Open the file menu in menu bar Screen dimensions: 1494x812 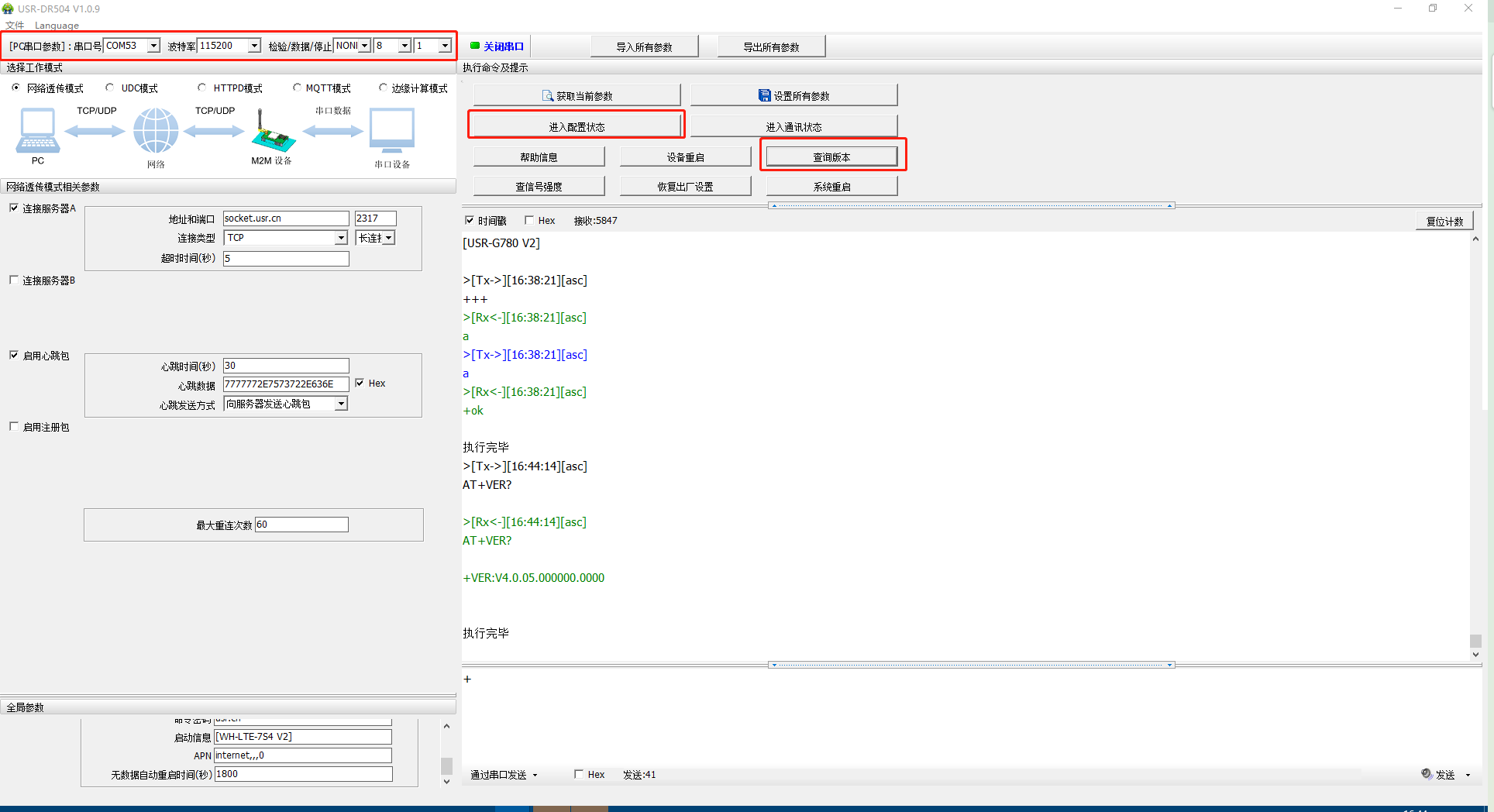pos(15,26)
